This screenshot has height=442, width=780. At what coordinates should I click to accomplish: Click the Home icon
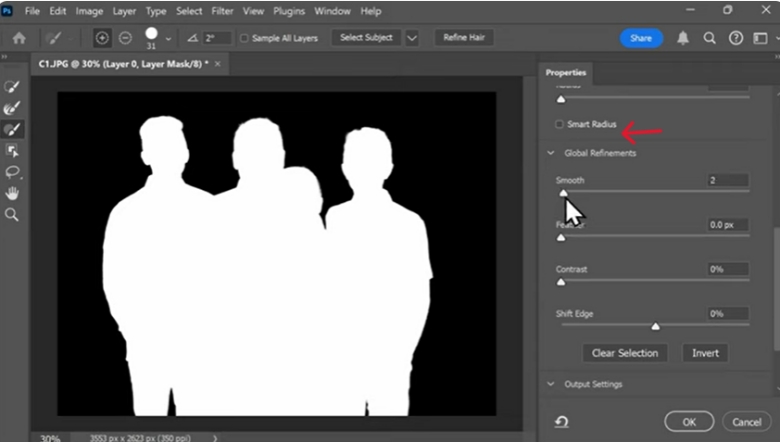coord(19,38)
